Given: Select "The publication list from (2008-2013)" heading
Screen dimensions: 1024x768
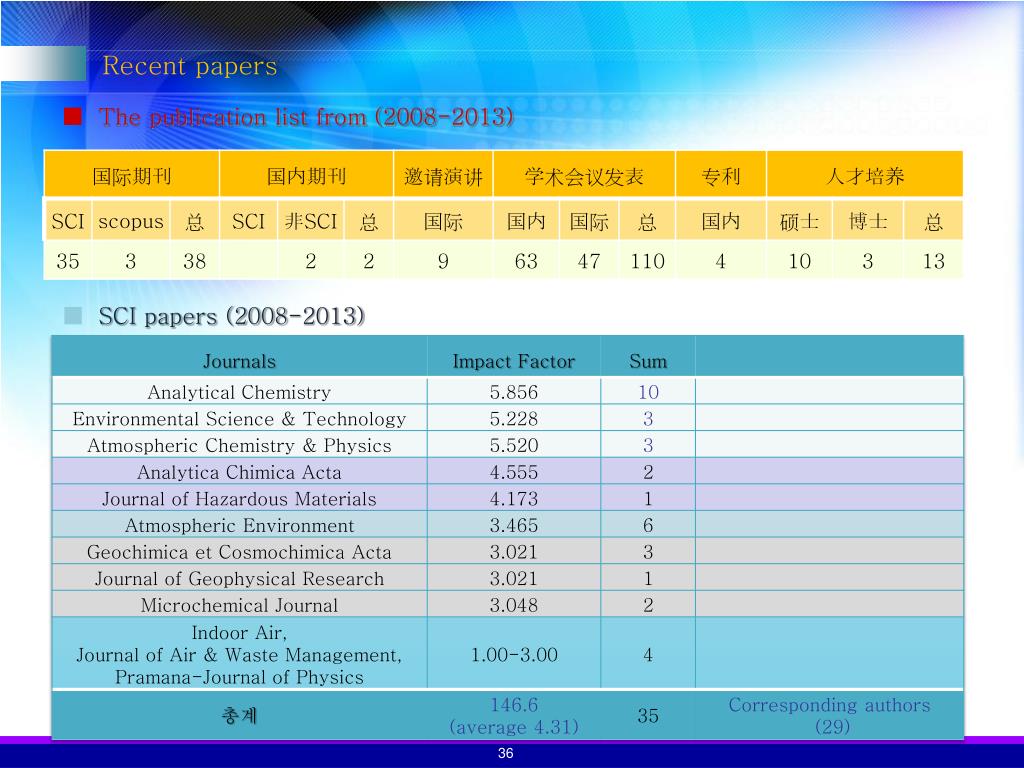Looking at the screenshot, I should point(306,118).
